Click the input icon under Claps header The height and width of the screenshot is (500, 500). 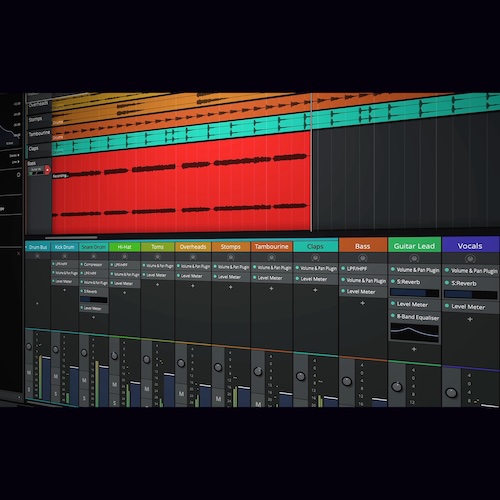(x=315, y=258)
